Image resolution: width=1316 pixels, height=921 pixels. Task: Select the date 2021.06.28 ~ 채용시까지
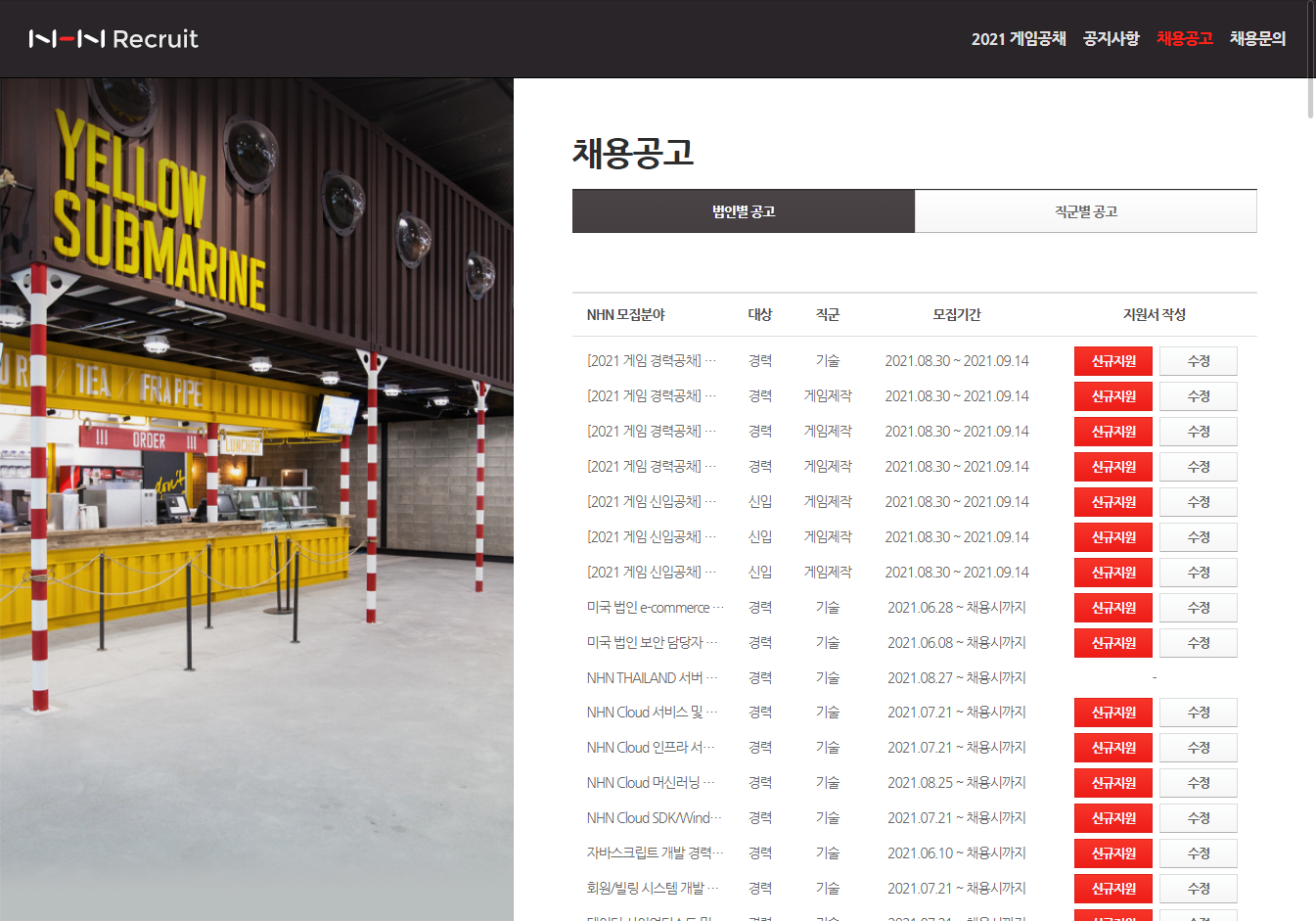pos(957,608)
